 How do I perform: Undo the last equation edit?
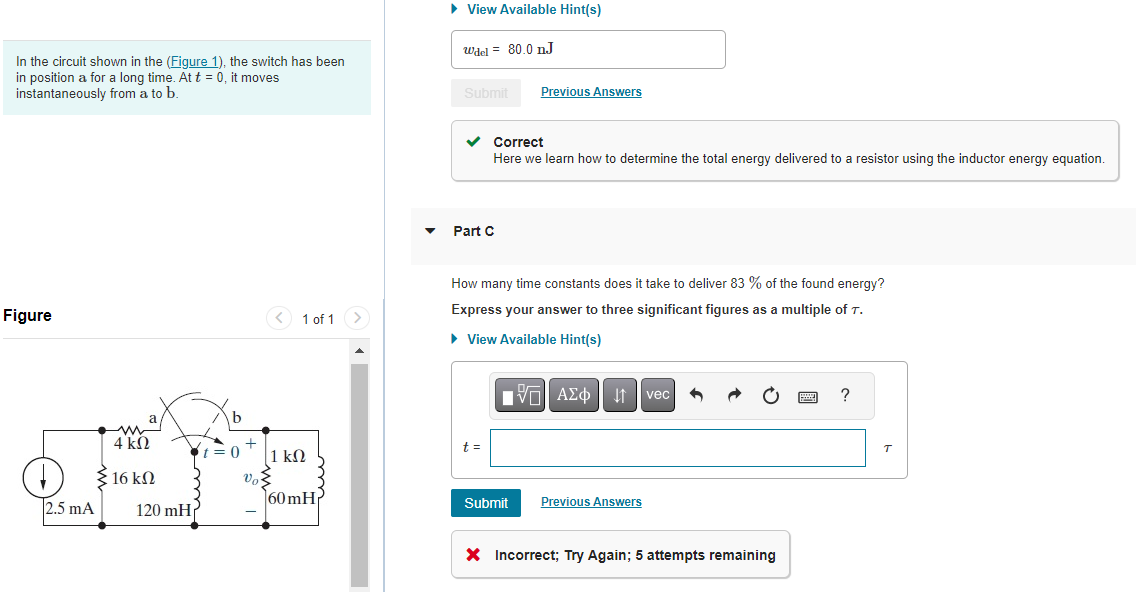(696, 394)
